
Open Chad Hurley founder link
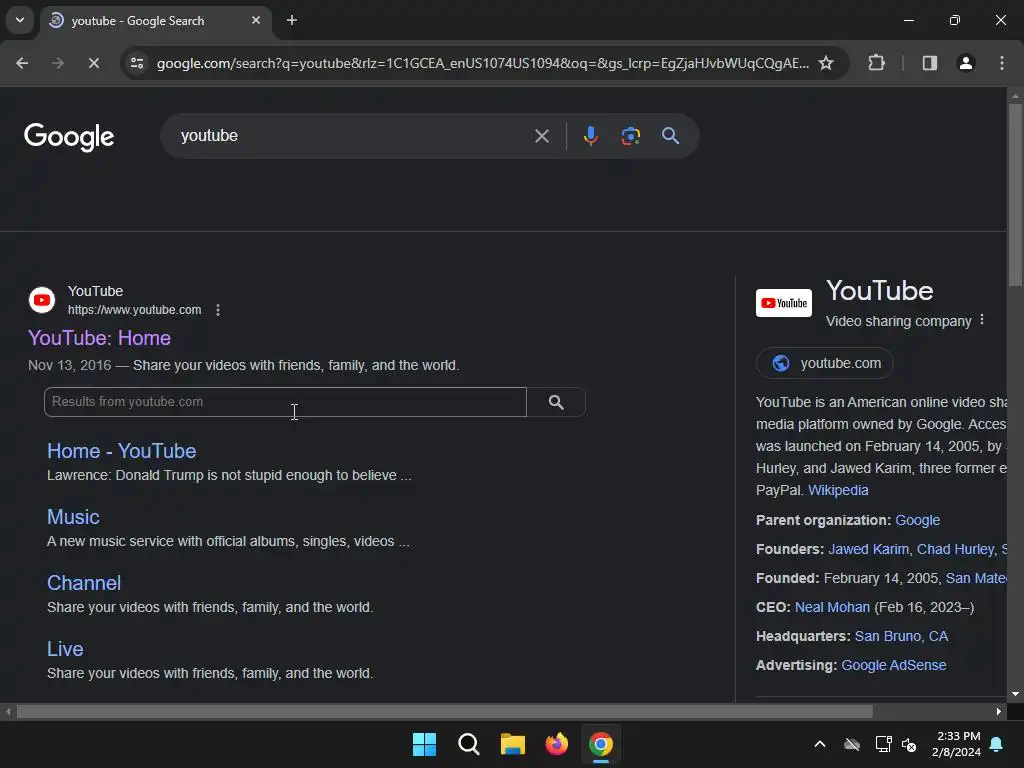(x=955, y=549)
